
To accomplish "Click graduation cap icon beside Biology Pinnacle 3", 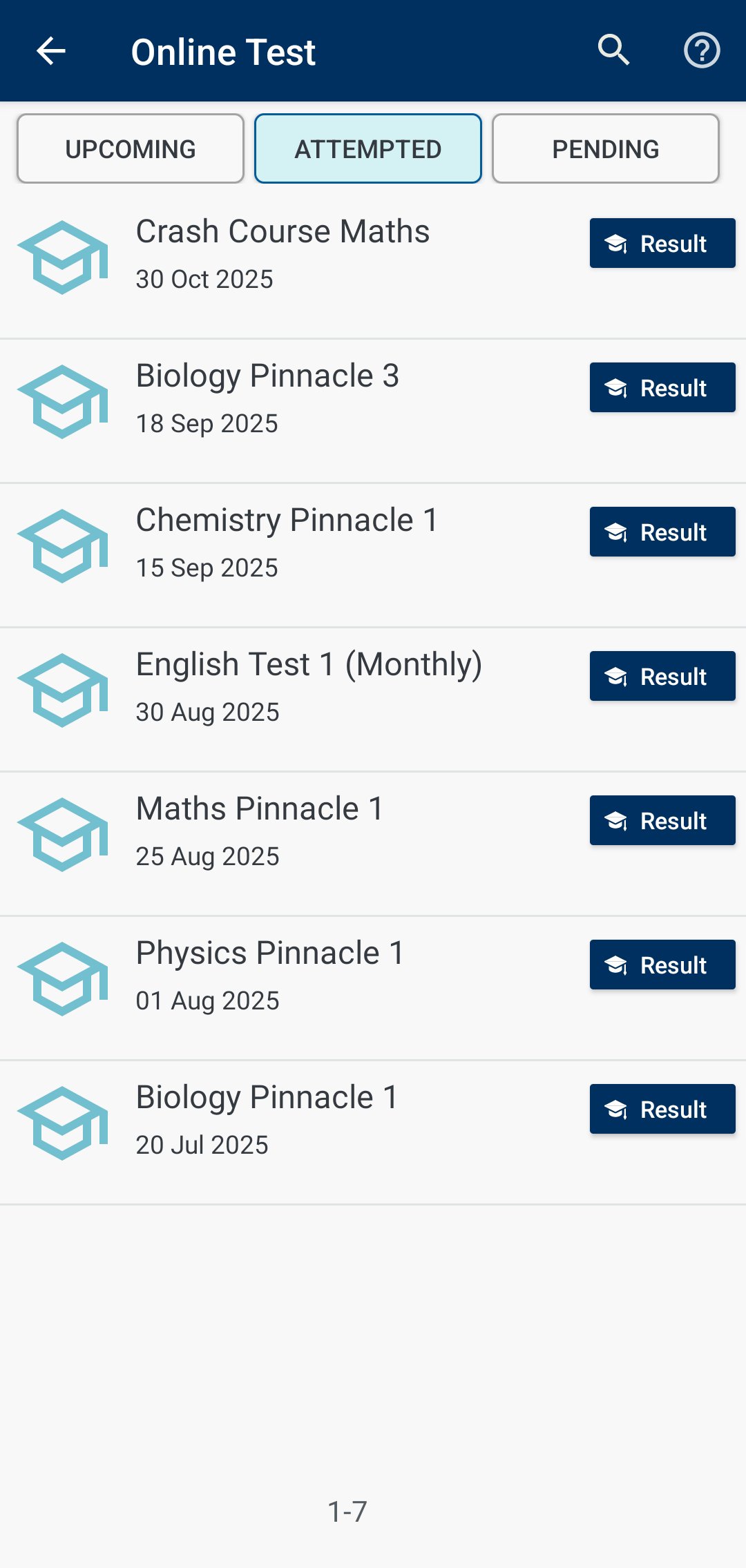I will click(63, 402).
